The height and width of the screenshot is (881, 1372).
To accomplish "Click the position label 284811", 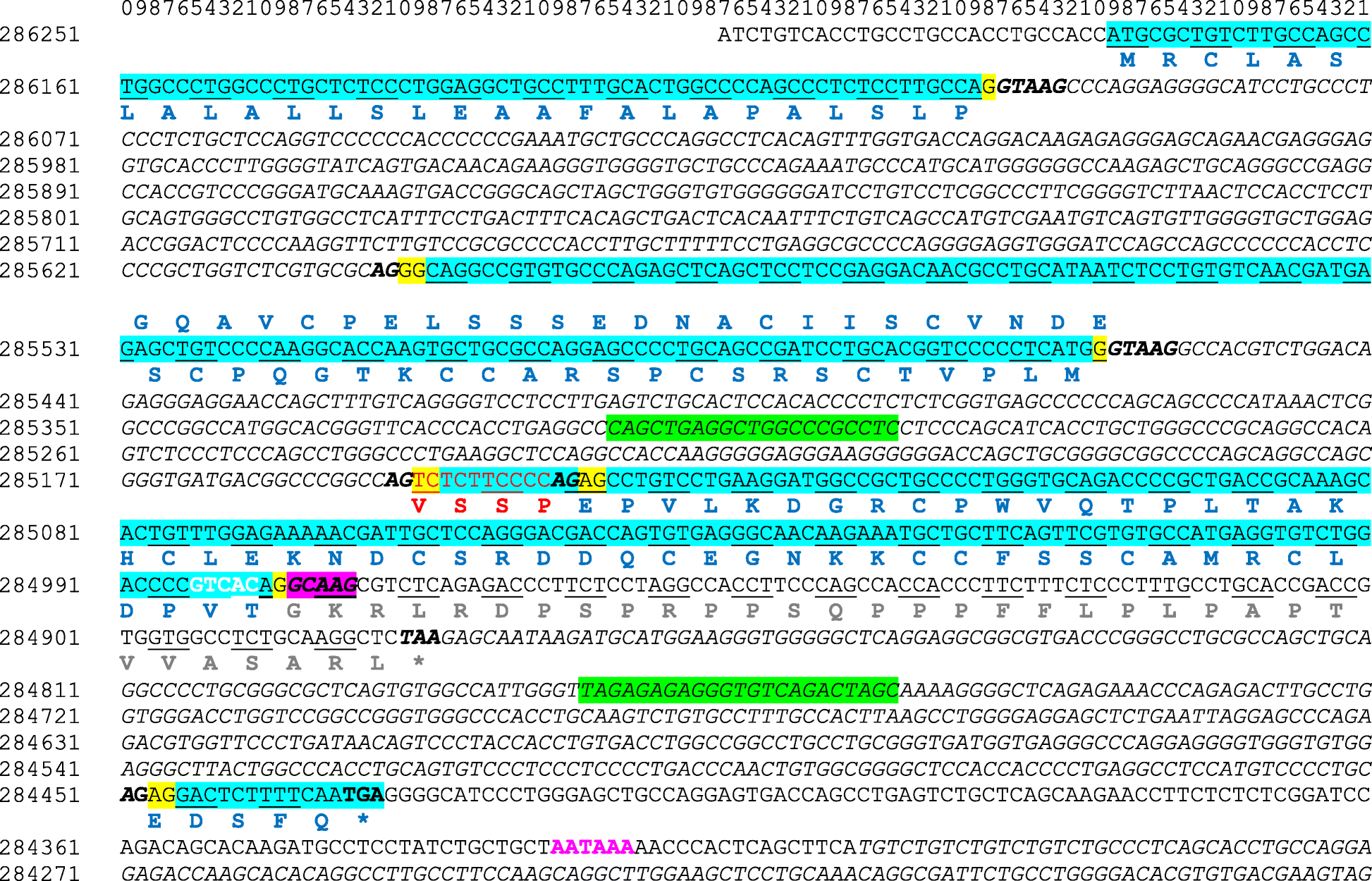I will [x=40, y=690].
